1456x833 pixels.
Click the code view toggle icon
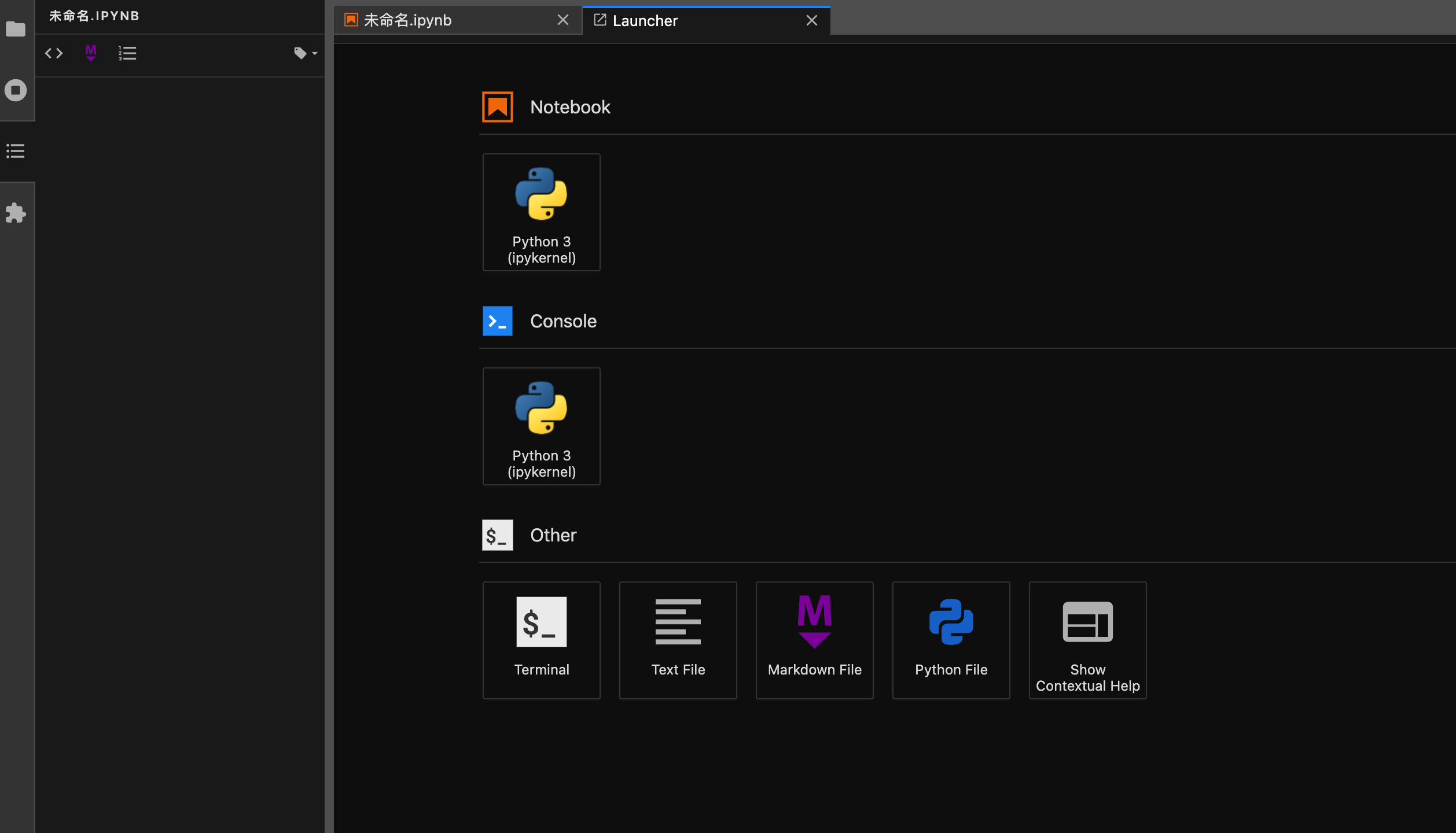[x=53, y=53]
